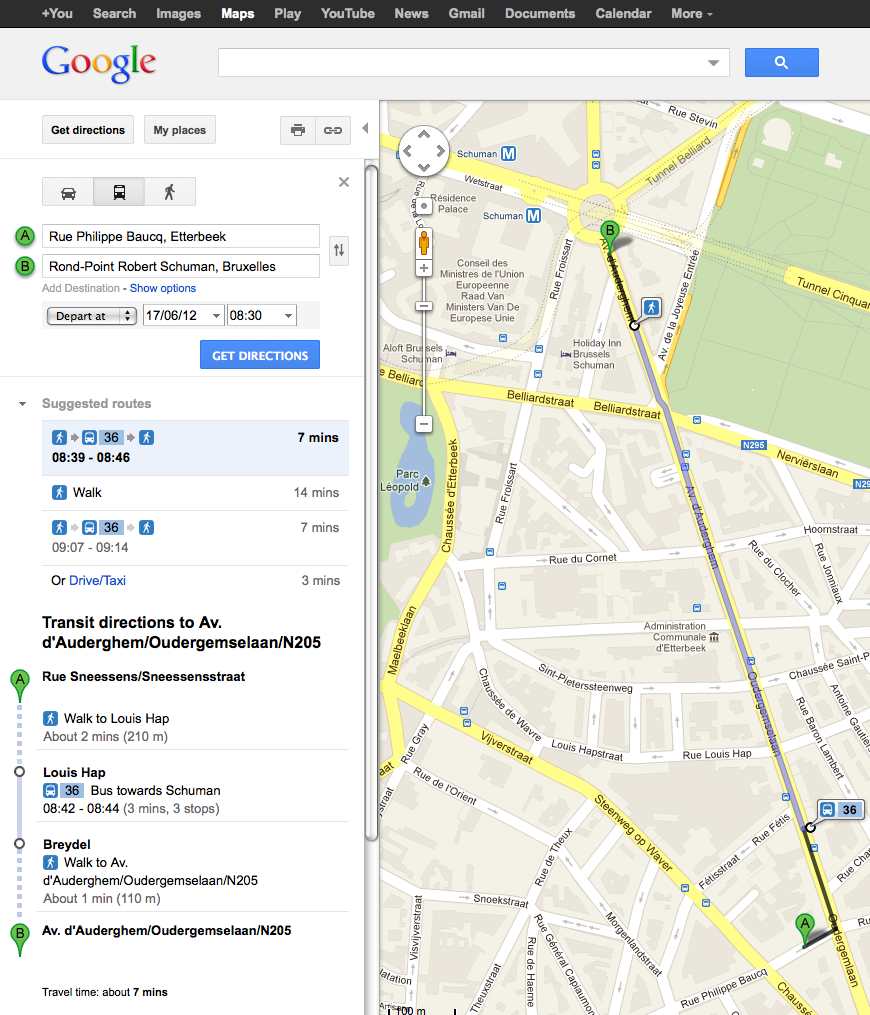Image resolution: width=870 pixels, height=1015 pixels.
Task: Collapse the Suggested routes triangle
Action: 23,404
